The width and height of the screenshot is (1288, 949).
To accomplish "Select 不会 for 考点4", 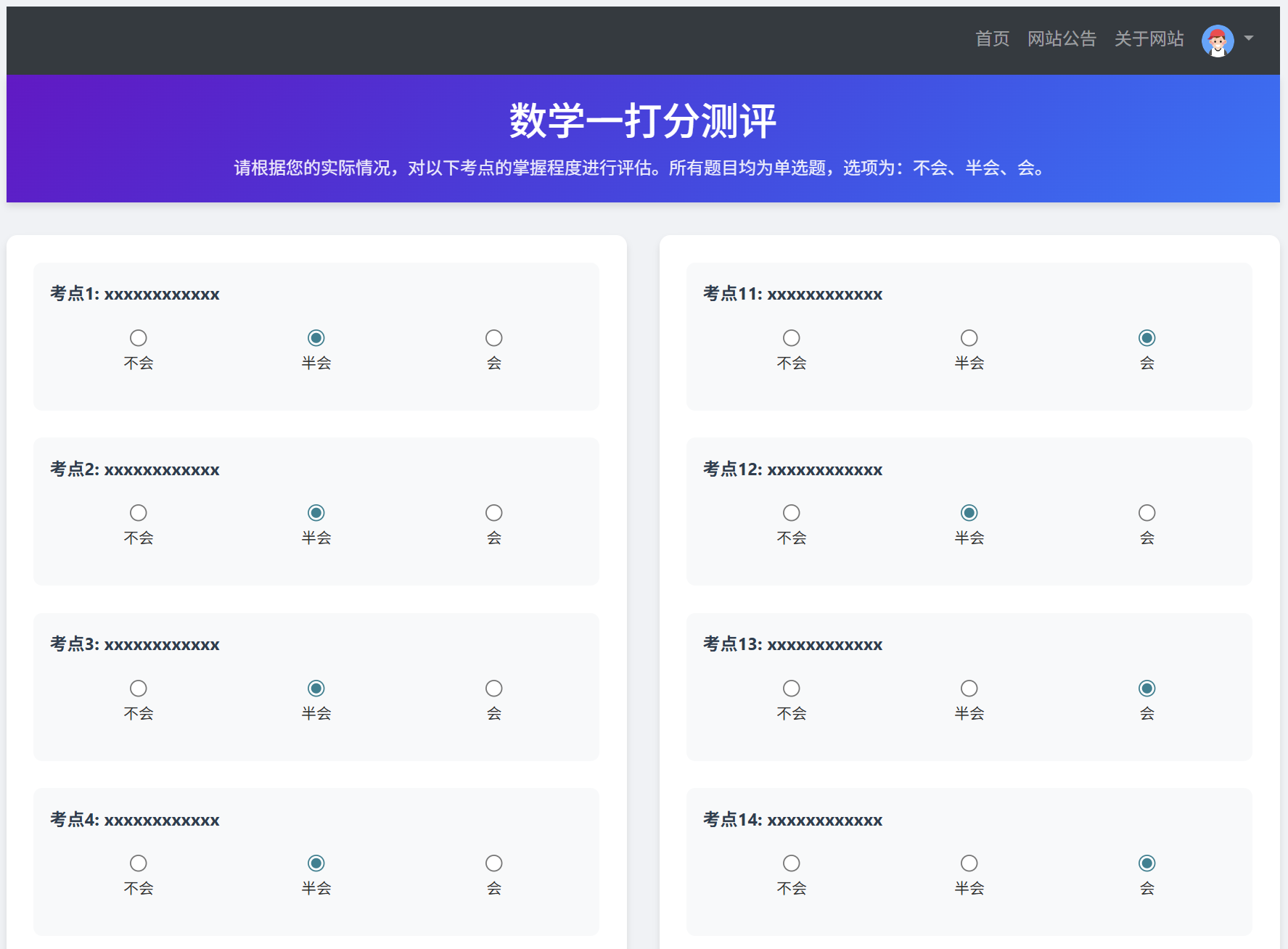I will click(138, 863).
